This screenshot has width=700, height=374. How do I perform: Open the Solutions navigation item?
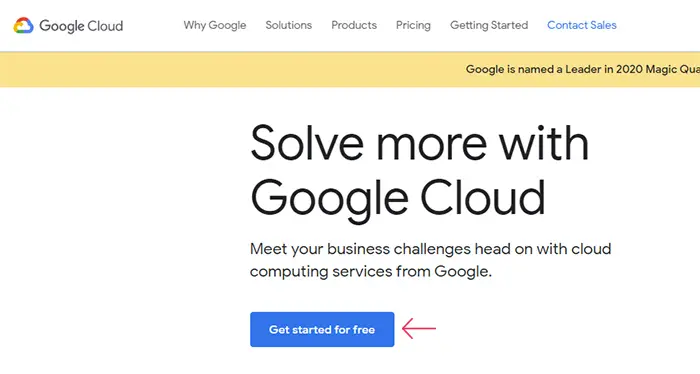coord(288,25)
